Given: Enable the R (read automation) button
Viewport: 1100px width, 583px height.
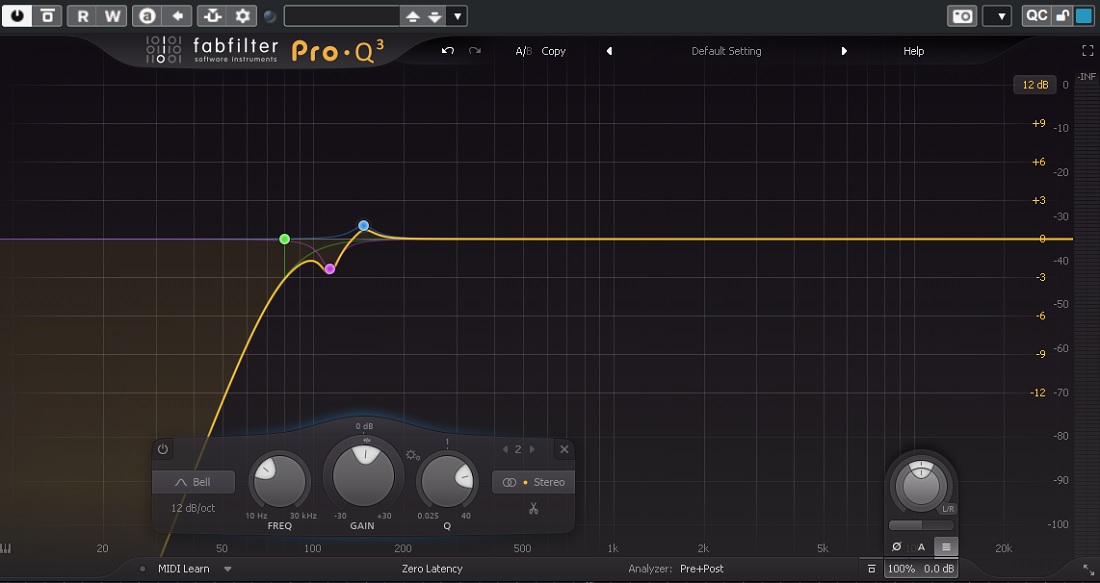Looking at the screenshot, I should [x=82, y=15].
